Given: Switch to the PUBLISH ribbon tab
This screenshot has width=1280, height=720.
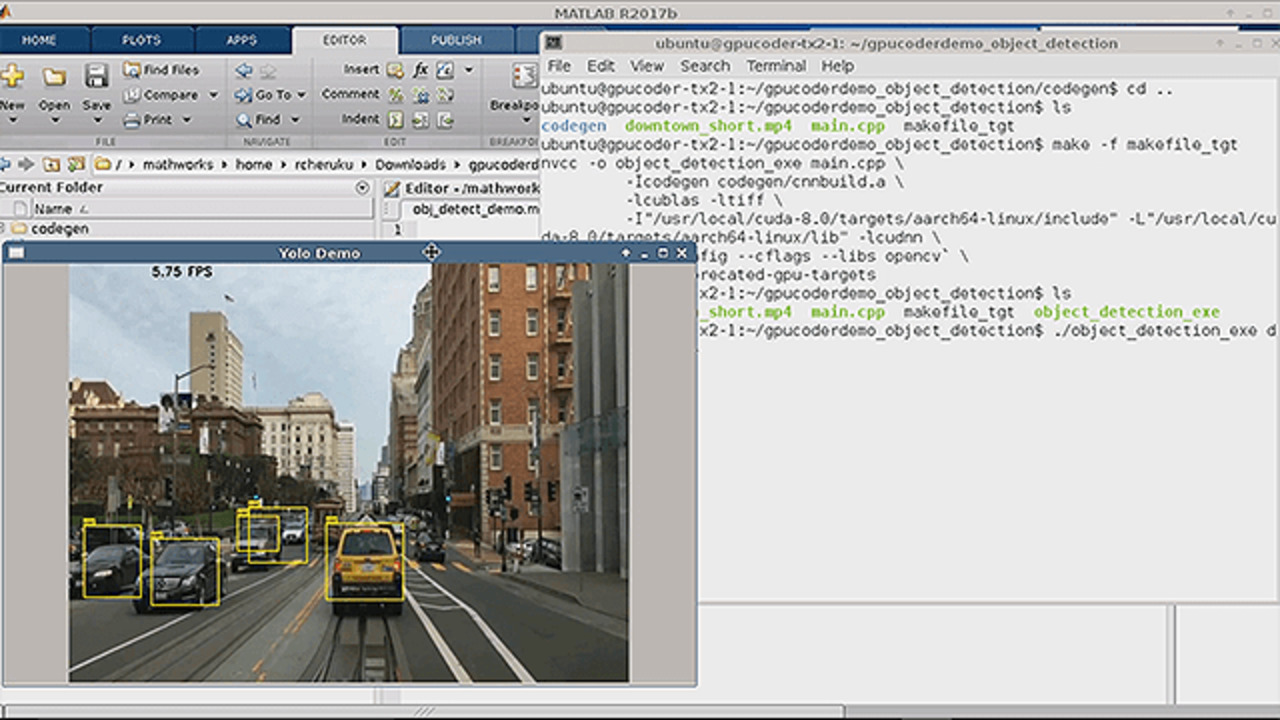Looking at the screenshot, I should point(456,40).
